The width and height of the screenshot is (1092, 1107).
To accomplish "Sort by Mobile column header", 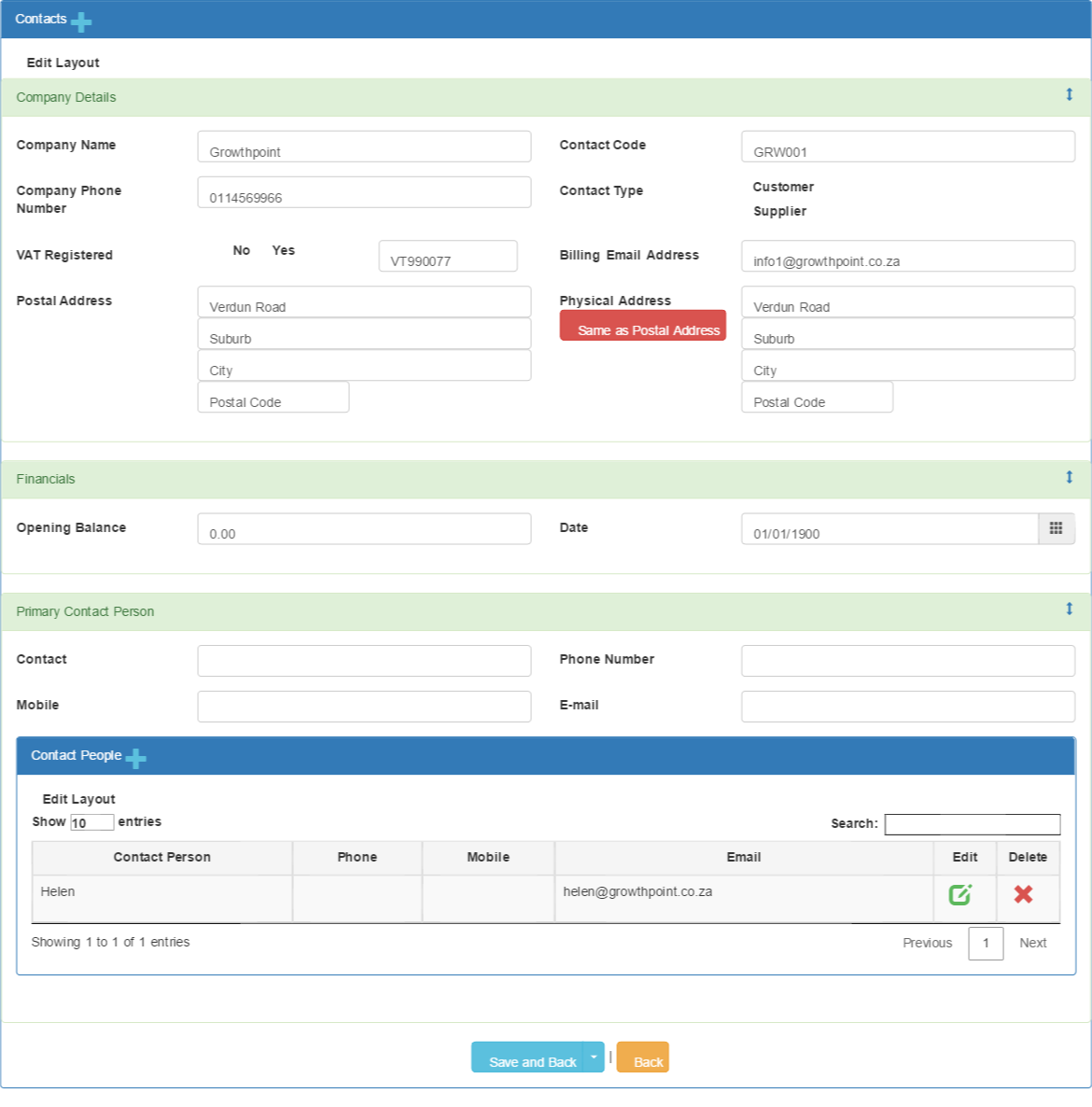I will click(x=488, y=858).
